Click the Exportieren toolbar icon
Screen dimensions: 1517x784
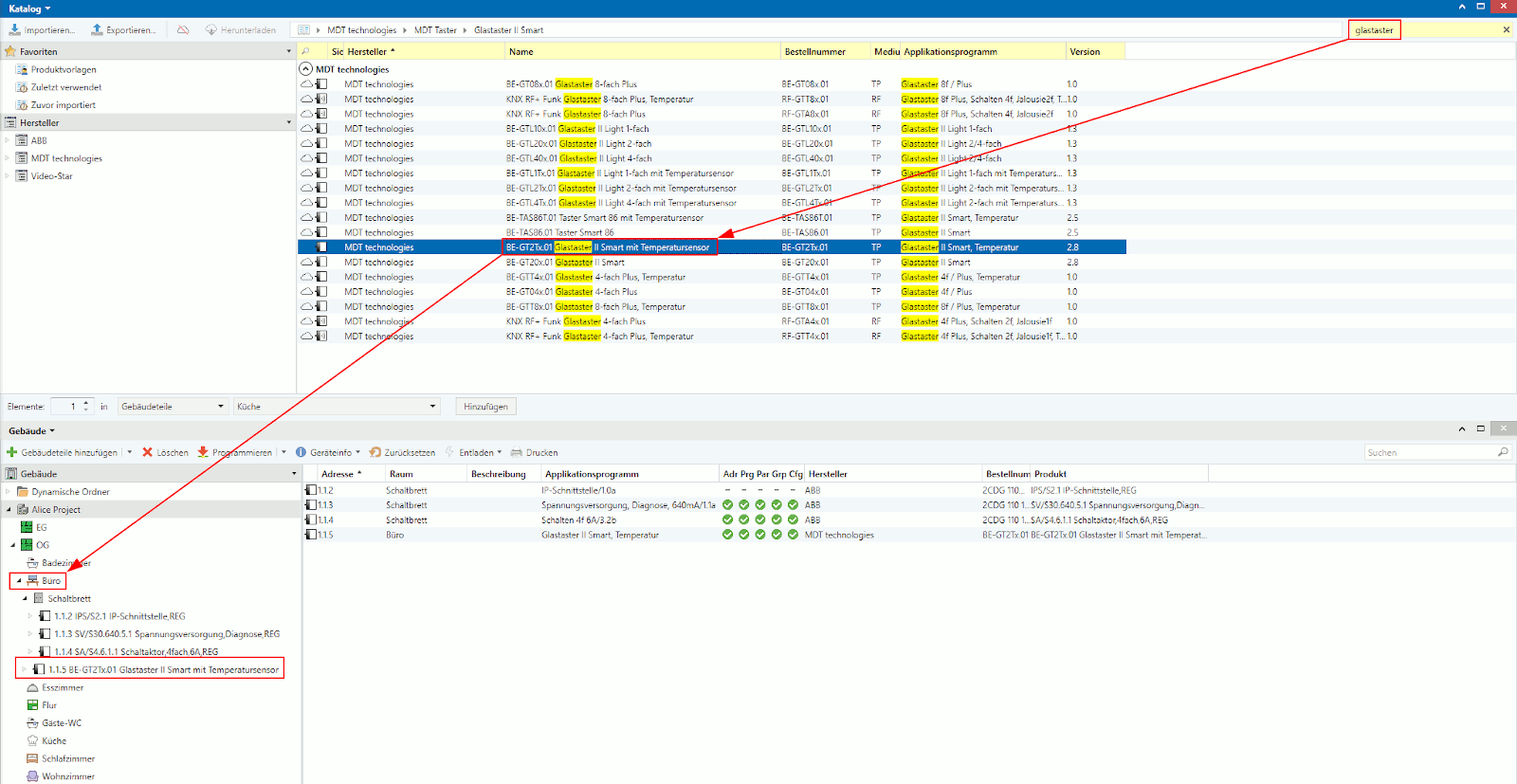(x=97, y=30)
